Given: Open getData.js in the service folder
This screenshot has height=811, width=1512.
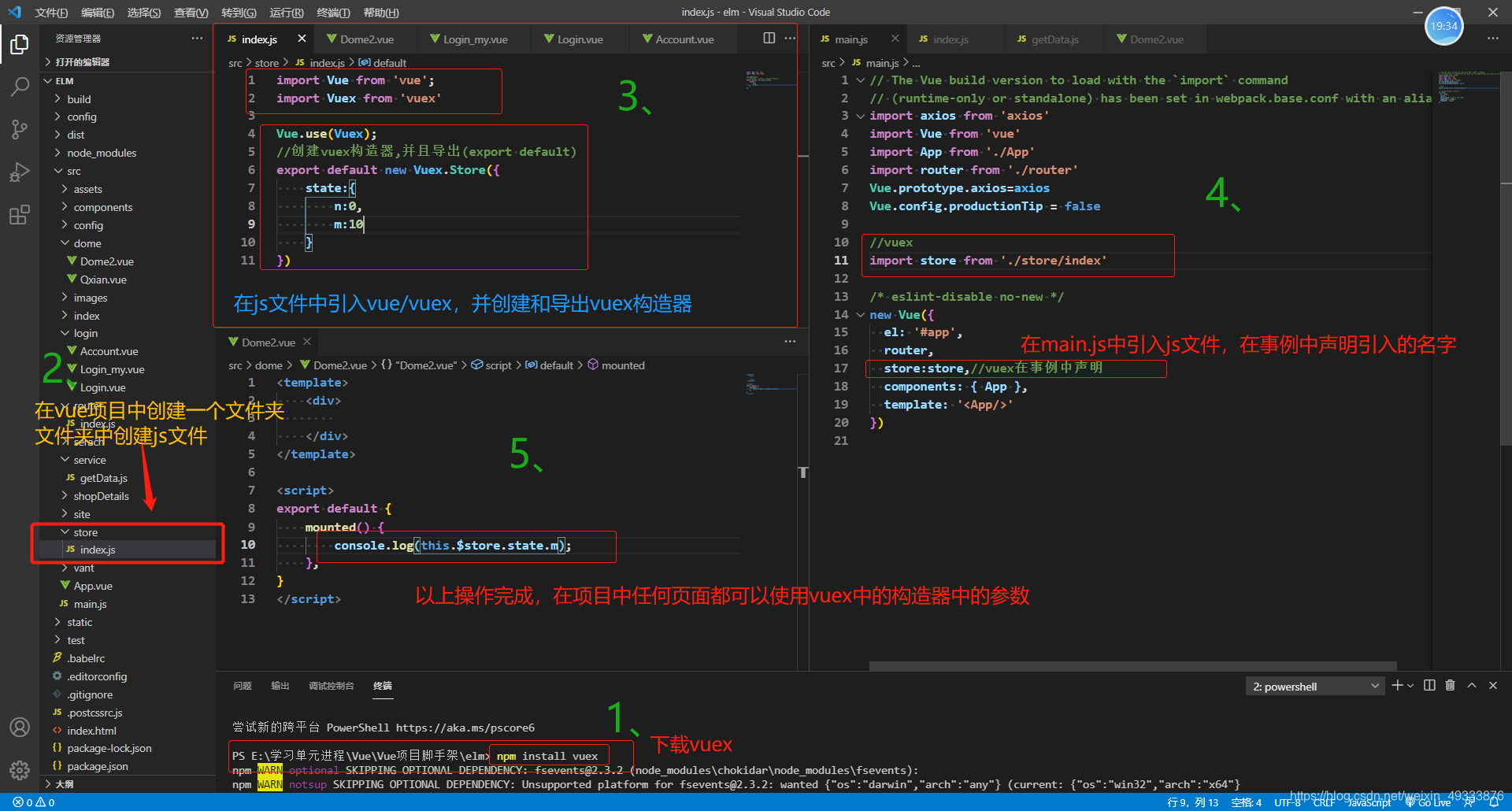Looking at the screenshot, I should (x=103, y=478).
